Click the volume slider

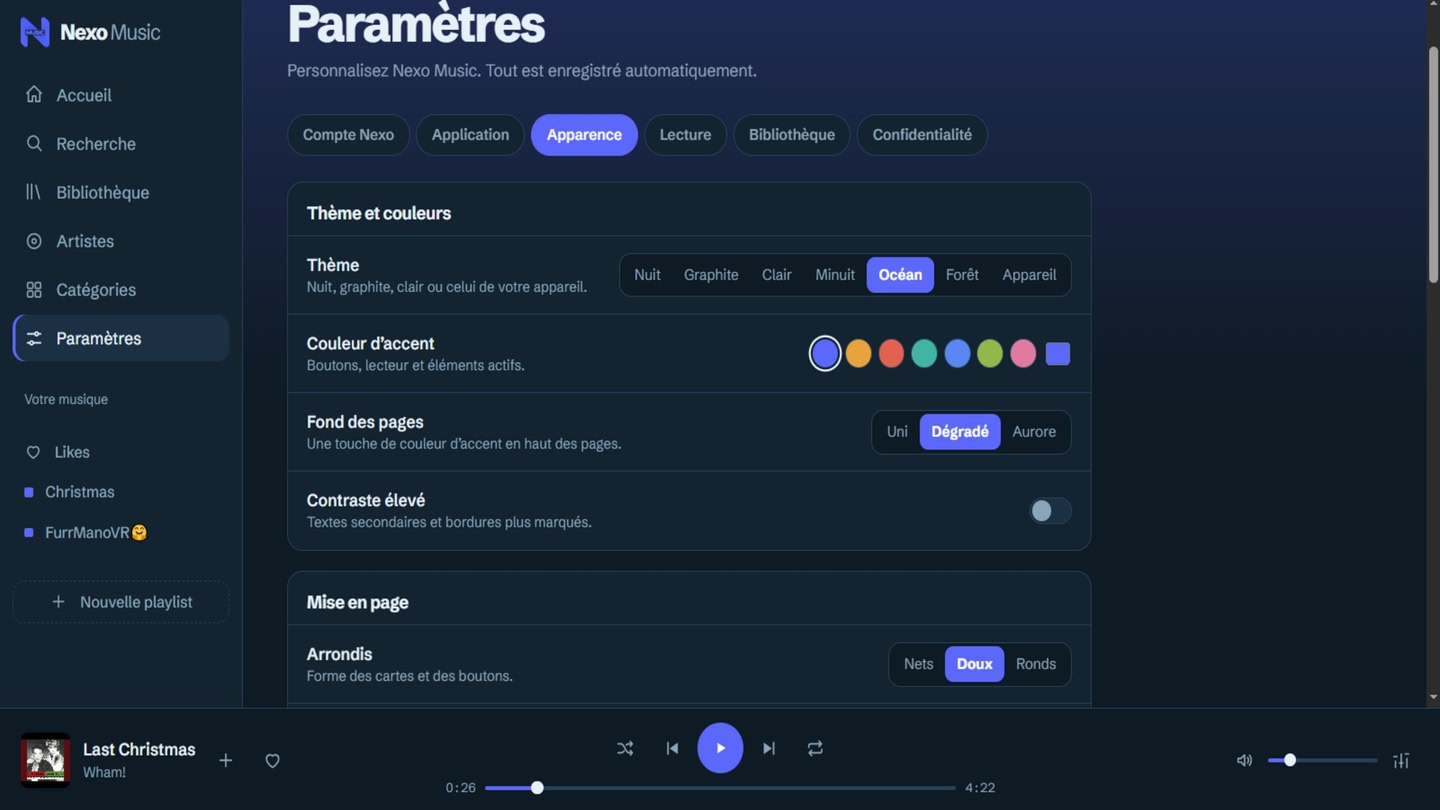1322,760
